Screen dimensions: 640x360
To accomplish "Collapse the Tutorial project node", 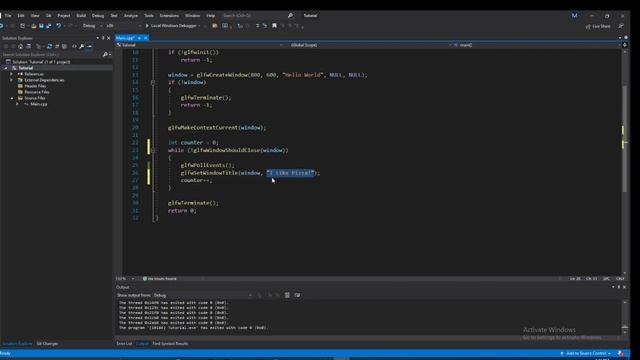I will pos(6,68).
